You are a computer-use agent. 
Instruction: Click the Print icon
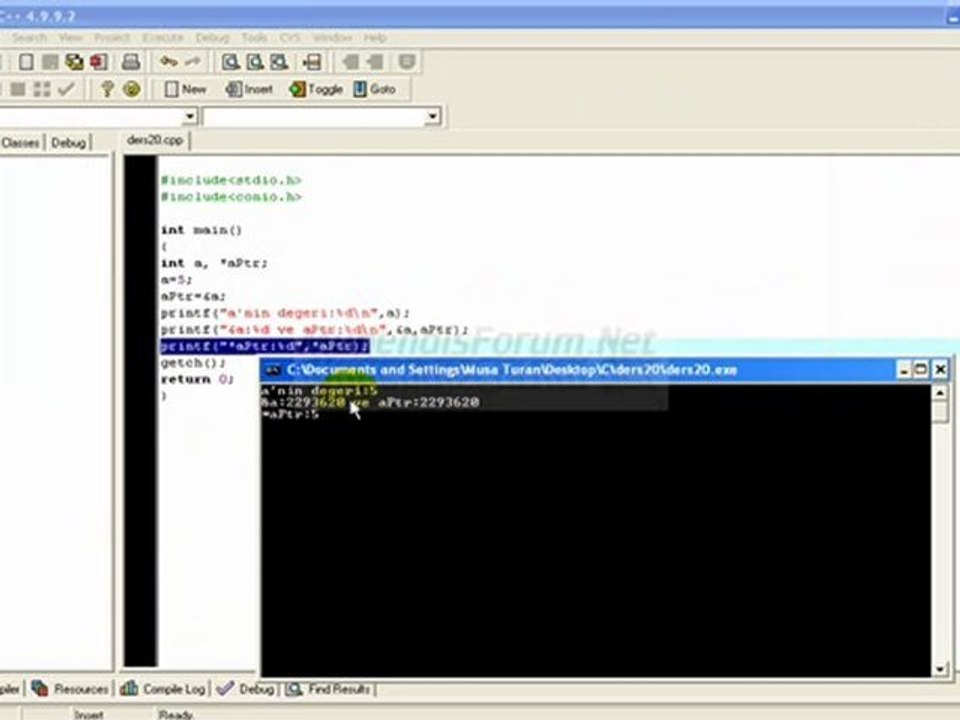click(x=130, y=62)
